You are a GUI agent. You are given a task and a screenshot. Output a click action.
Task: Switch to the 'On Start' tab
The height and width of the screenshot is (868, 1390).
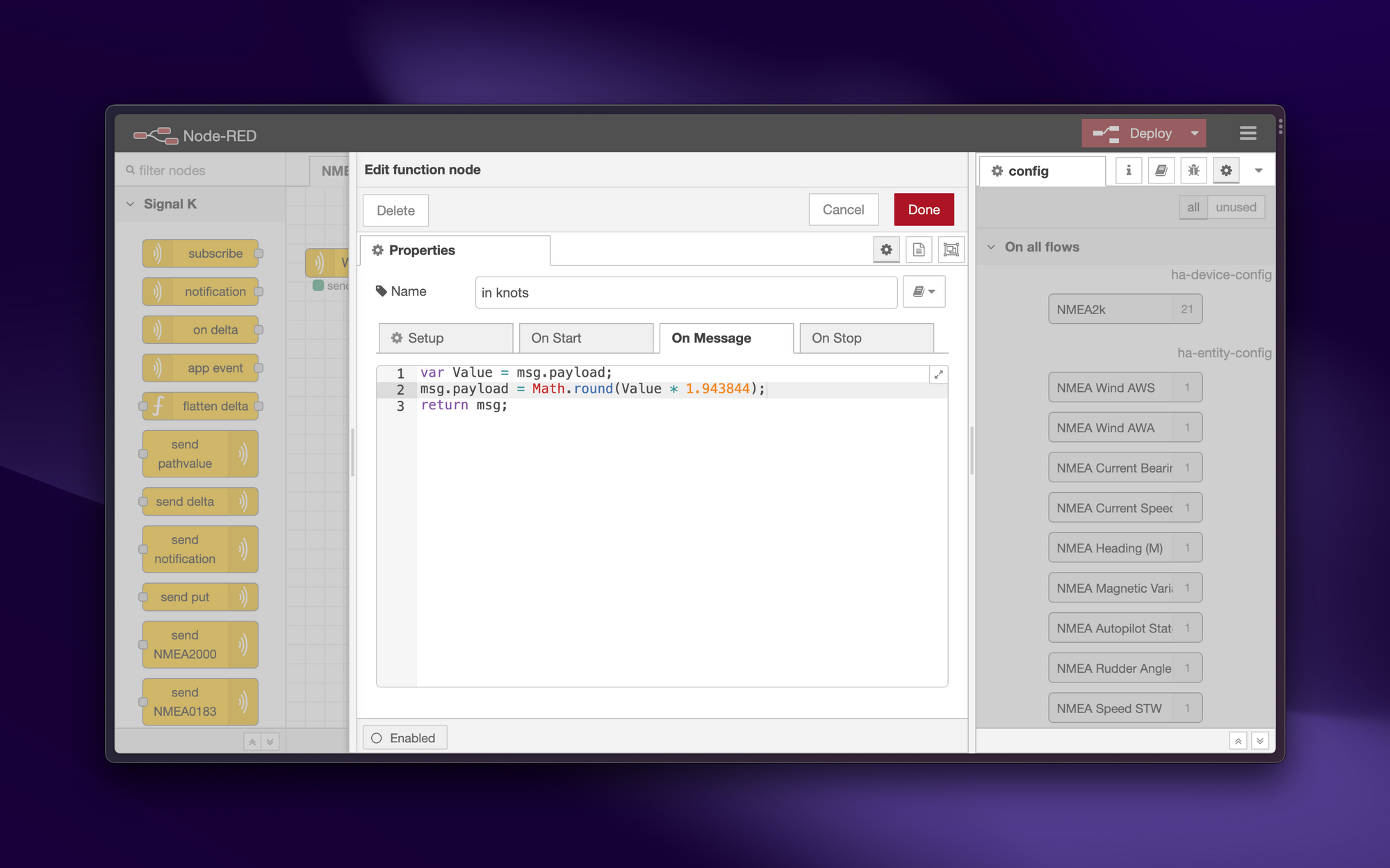tap(556, 337)
